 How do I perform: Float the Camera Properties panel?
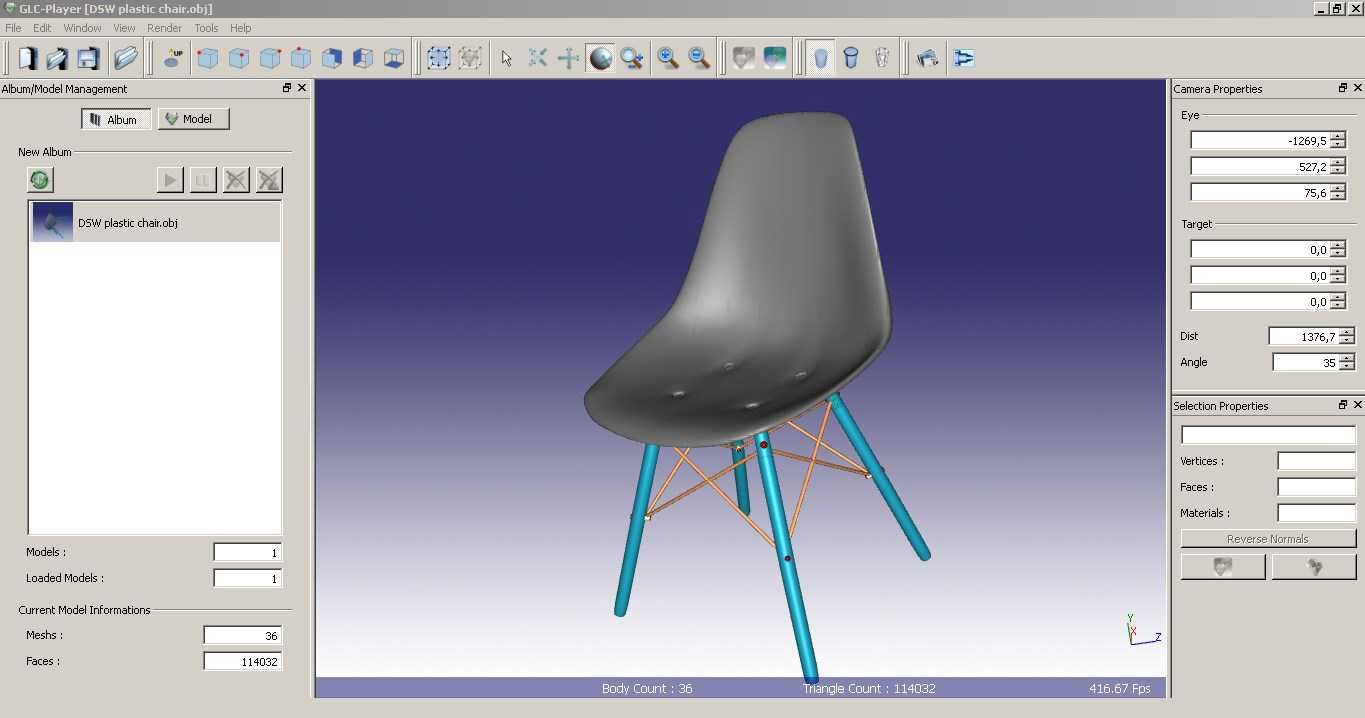(x=1343, y=88)
